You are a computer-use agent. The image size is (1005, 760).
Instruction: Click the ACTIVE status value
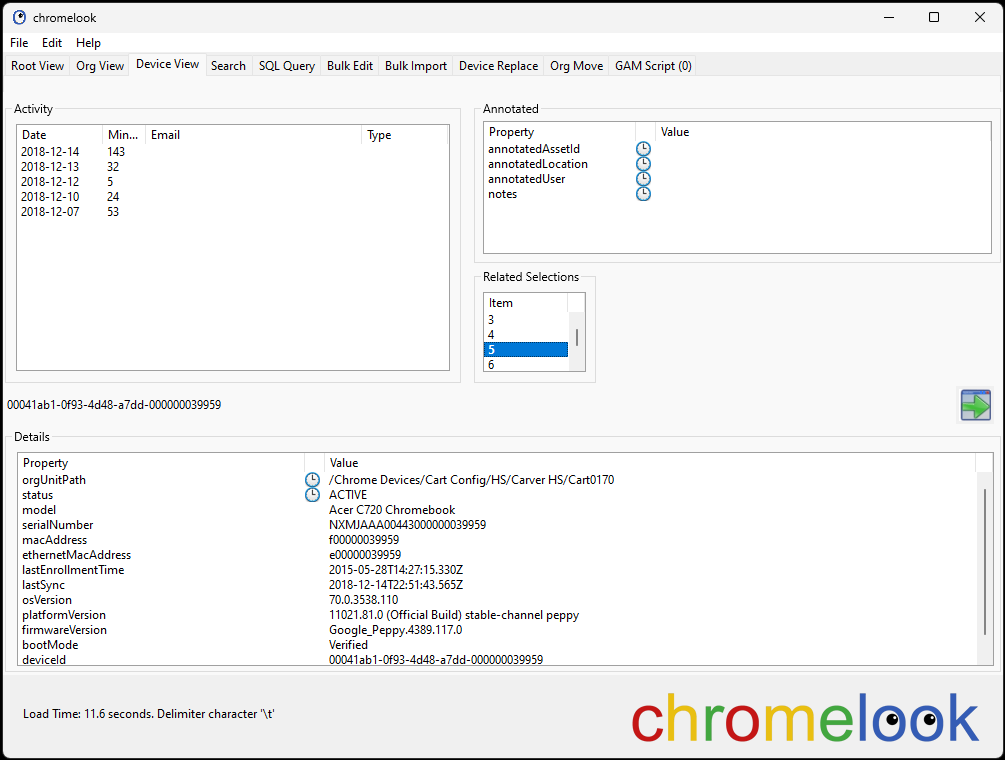[x=348, y=495]
